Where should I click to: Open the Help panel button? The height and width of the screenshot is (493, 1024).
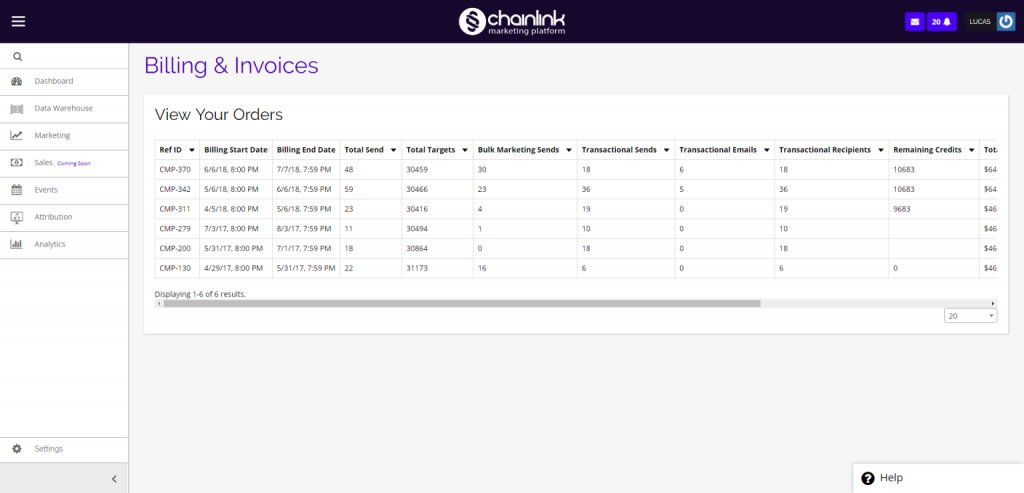938,478
